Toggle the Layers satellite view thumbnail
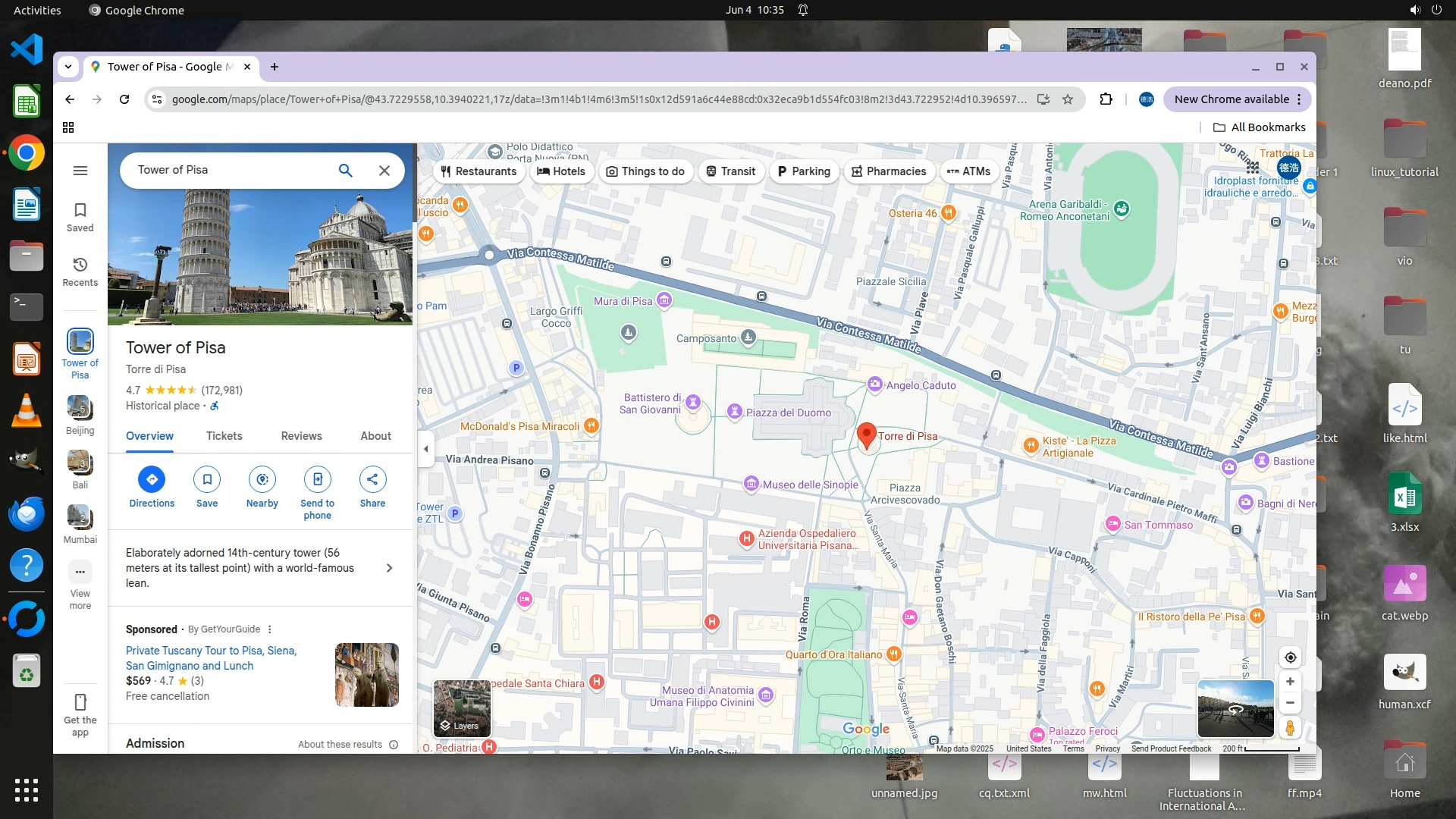 coord(461,708)
